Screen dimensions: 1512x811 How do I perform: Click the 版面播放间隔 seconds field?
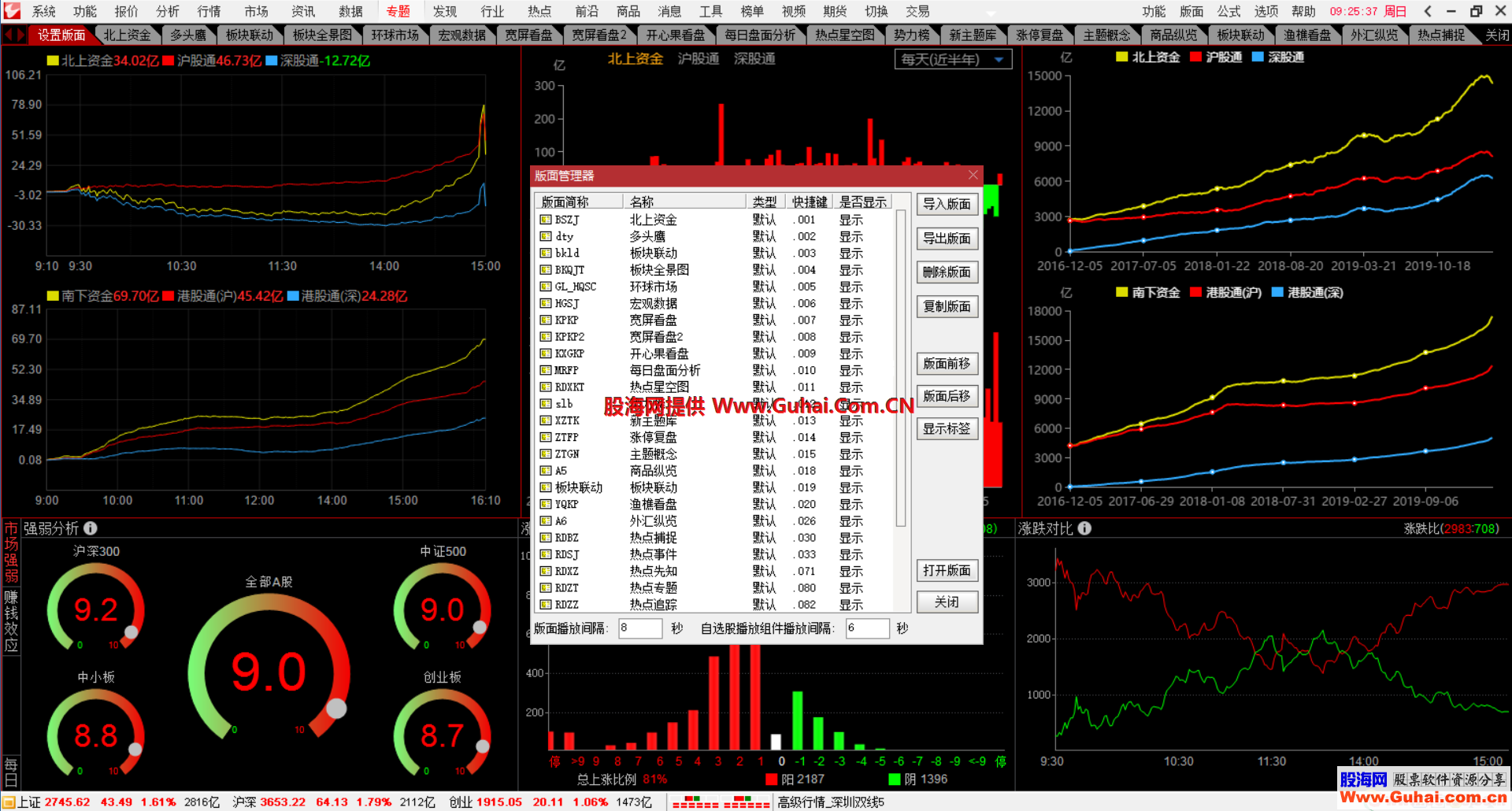640,628
